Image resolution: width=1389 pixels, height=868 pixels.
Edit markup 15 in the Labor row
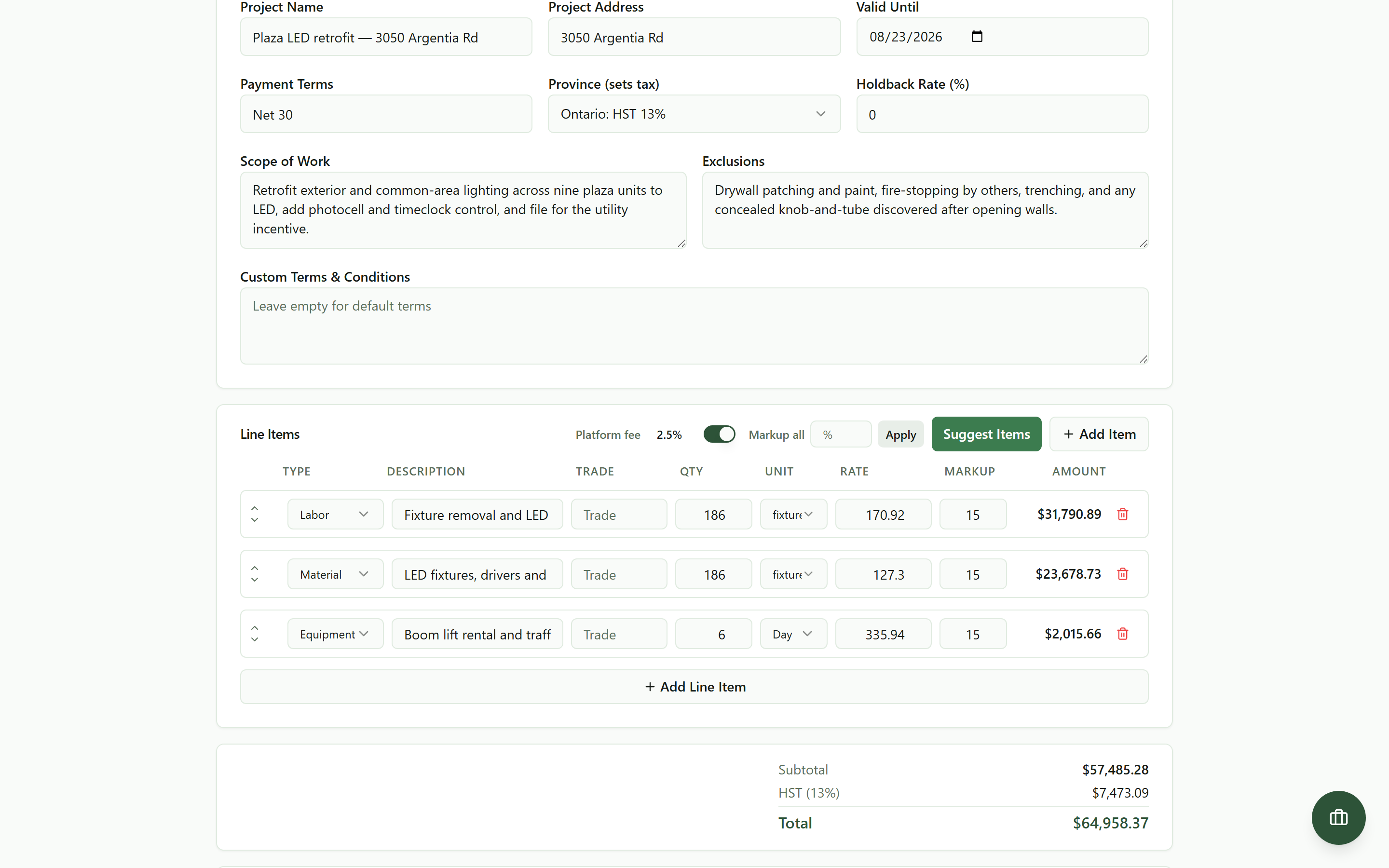973,515
